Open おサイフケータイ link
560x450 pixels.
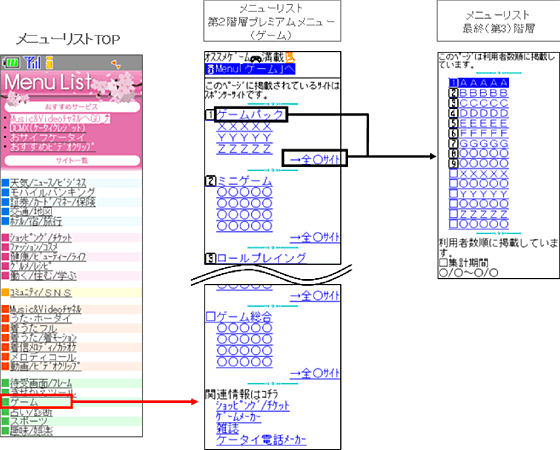[x=48, y=137]
